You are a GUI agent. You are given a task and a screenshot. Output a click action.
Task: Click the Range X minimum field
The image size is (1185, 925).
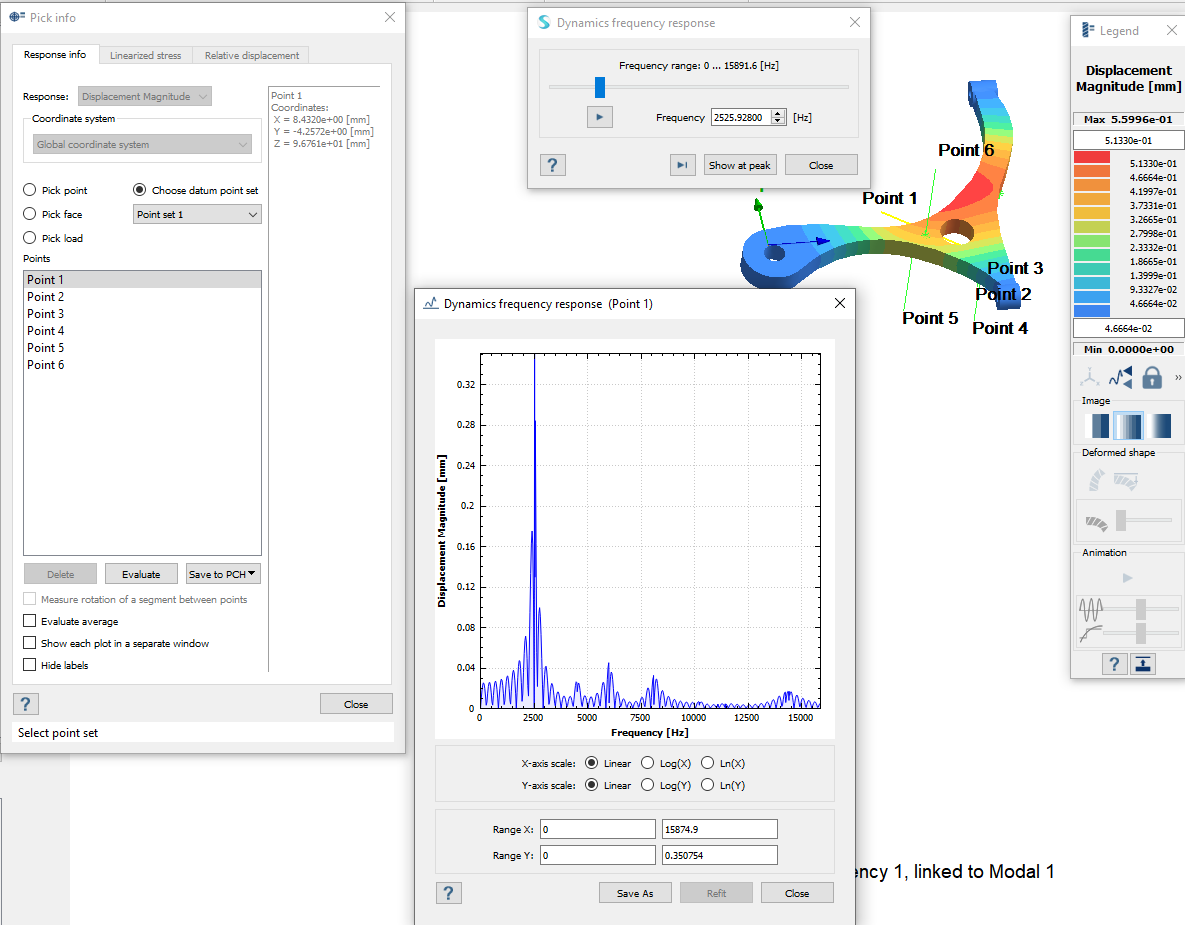click(x=598, y=829)
